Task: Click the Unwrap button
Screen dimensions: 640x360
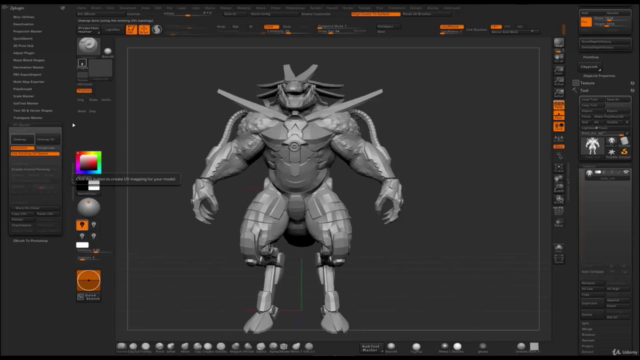Action: (22, 139)
